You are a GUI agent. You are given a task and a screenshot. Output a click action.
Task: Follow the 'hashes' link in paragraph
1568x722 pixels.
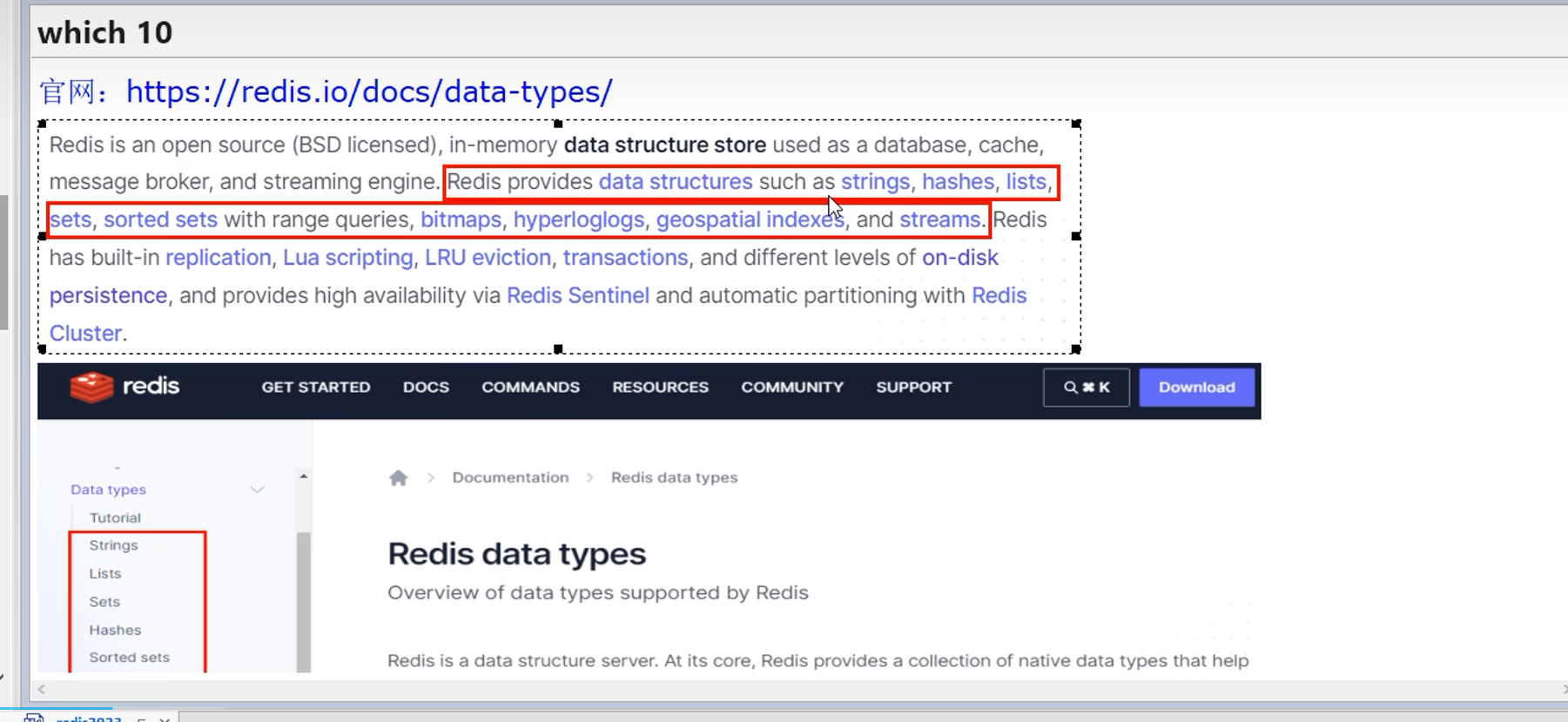[x=958, y=182]
